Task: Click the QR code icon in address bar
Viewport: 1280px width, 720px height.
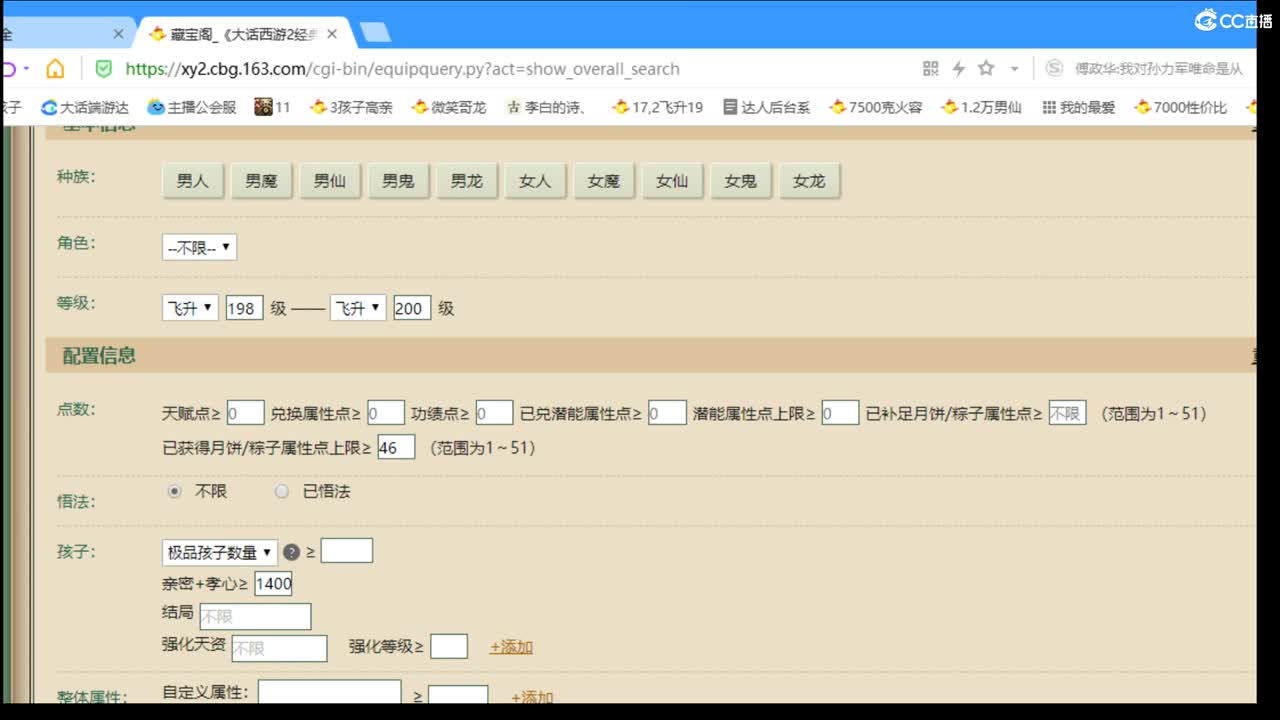Action: pyautogui.click(x=931, y=68)
